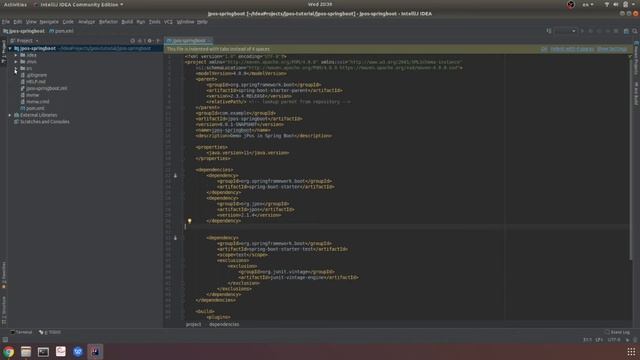This screenshot has height=360, width=640.
Task: Hide the Project tool window
Action: click(158, 41)
